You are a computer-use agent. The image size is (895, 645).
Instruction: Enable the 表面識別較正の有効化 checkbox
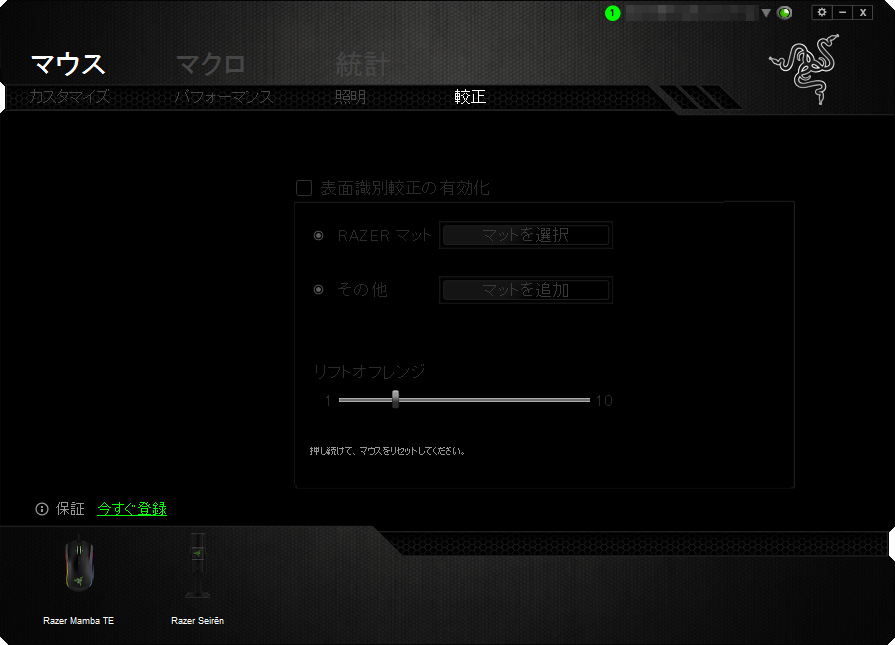tap(304, 188)
